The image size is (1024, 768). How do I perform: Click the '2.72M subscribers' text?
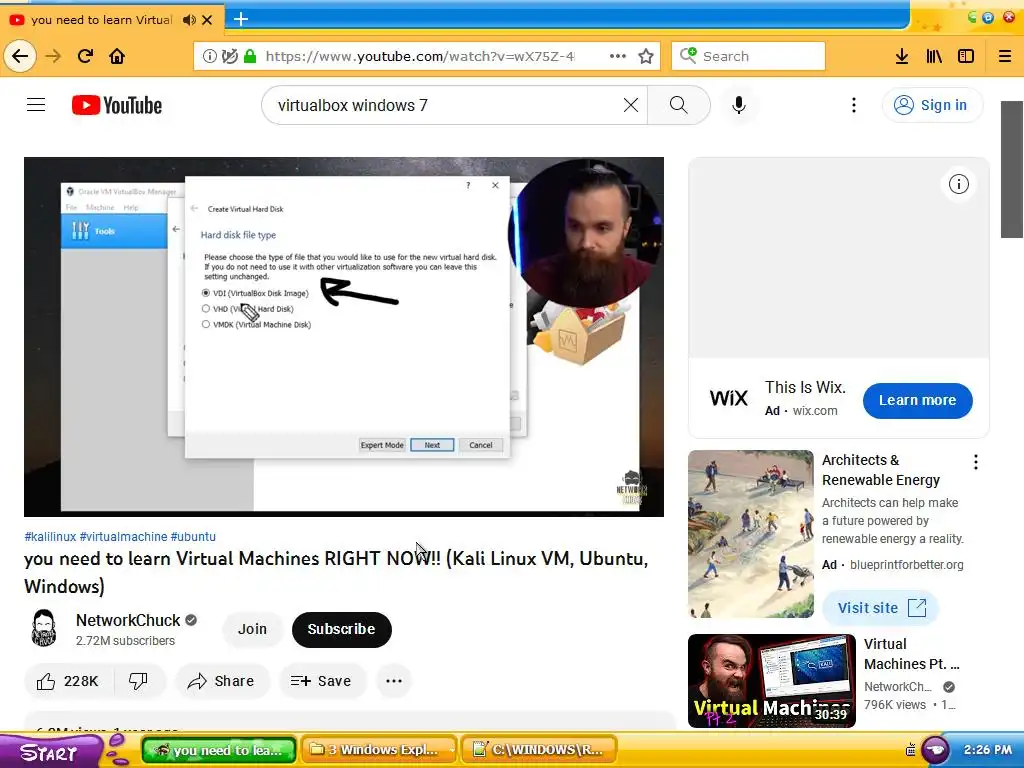click(125, 641)
